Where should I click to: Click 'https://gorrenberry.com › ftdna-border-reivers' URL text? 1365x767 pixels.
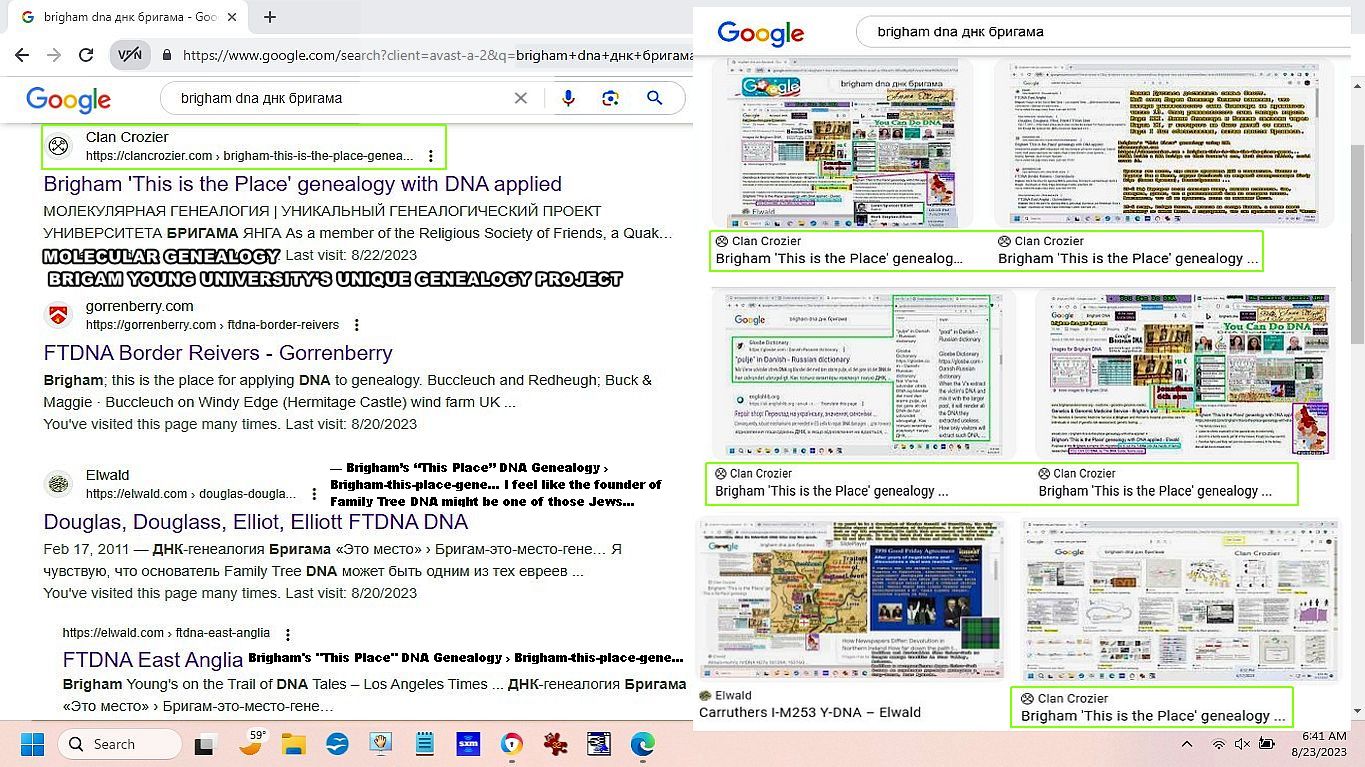212,325
